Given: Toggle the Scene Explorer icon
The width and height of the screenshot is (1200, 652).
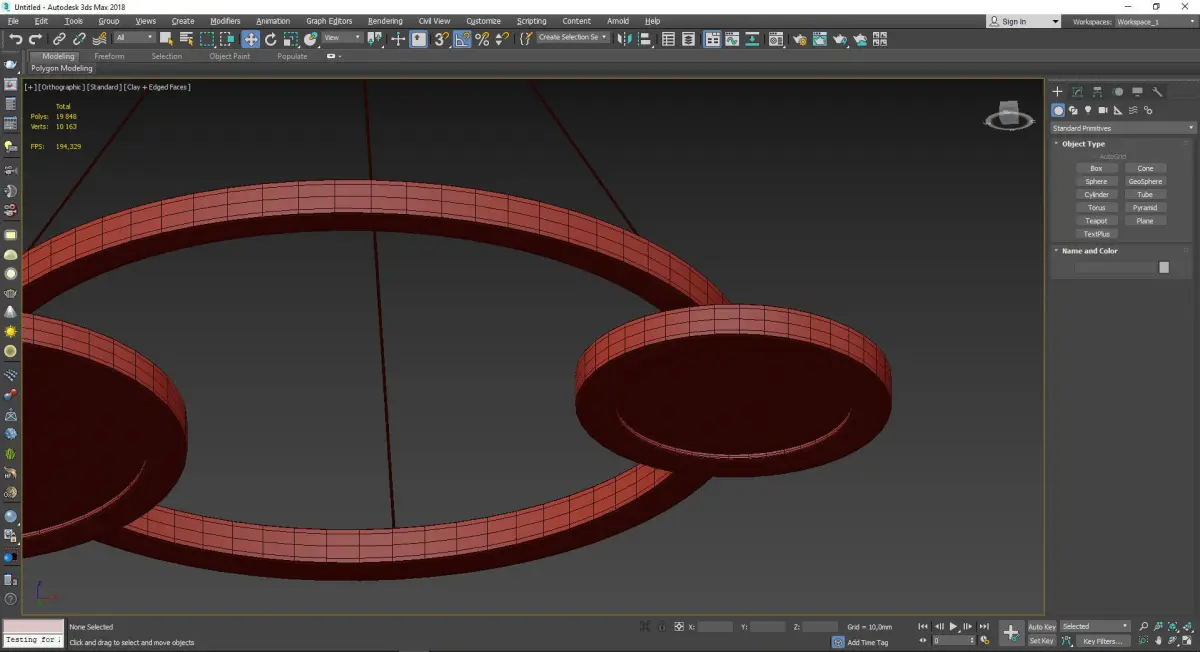Looking at the screenshot, I should 669,39.
